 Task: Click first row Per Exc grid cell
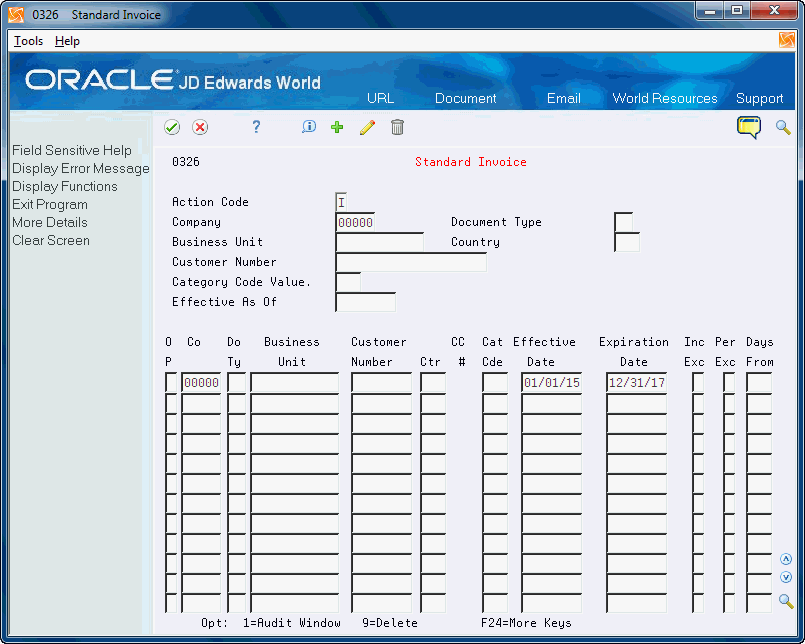click(729, 383)
